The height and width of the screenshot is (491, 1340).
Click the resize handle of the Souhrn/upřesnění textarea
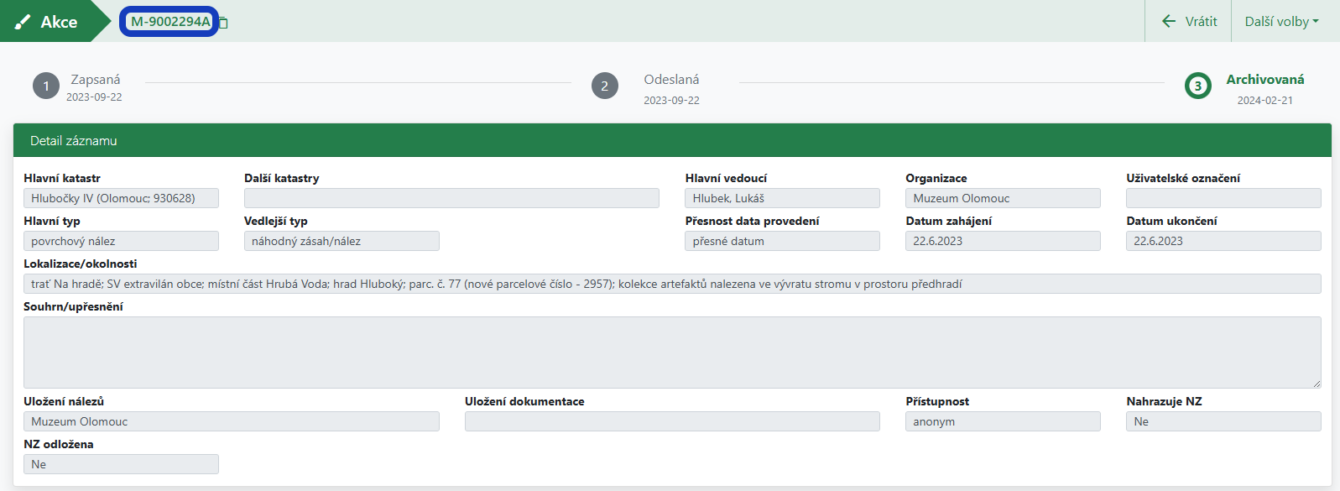(x=1315, y=382)
